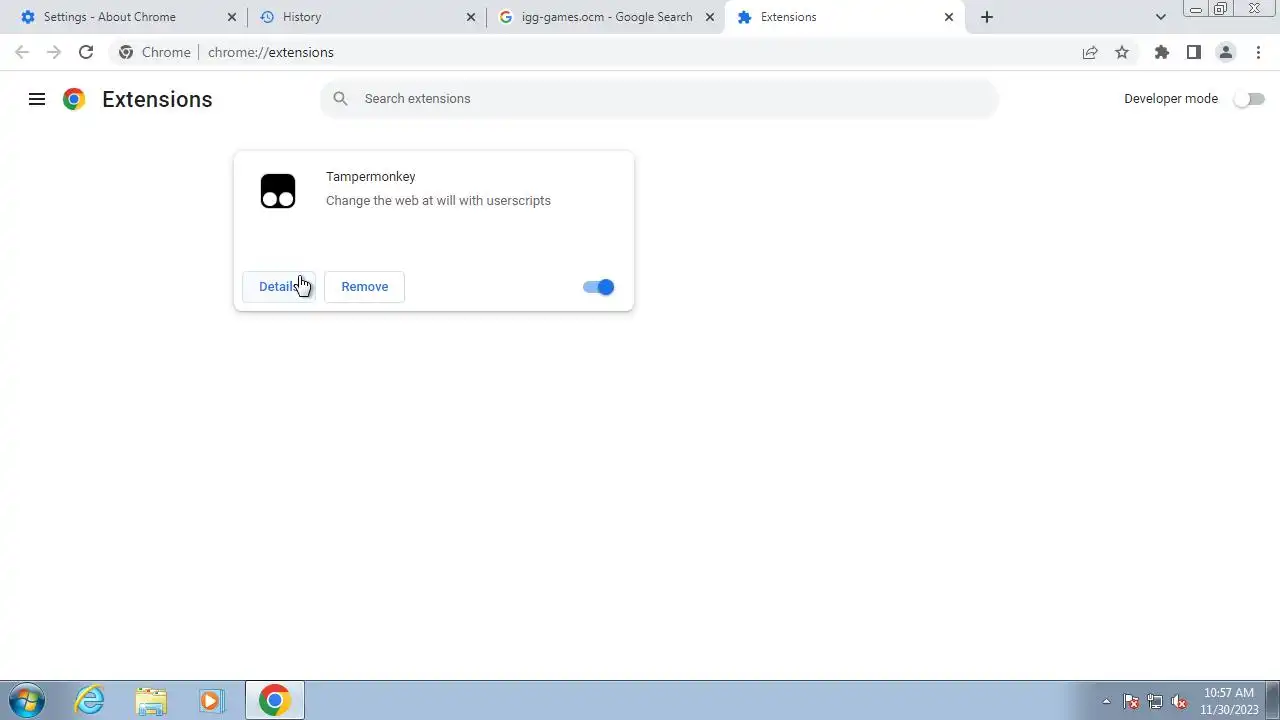Close the Extensions tab
This screenshot has width=1280, height=720.
[x=949, y=17]
